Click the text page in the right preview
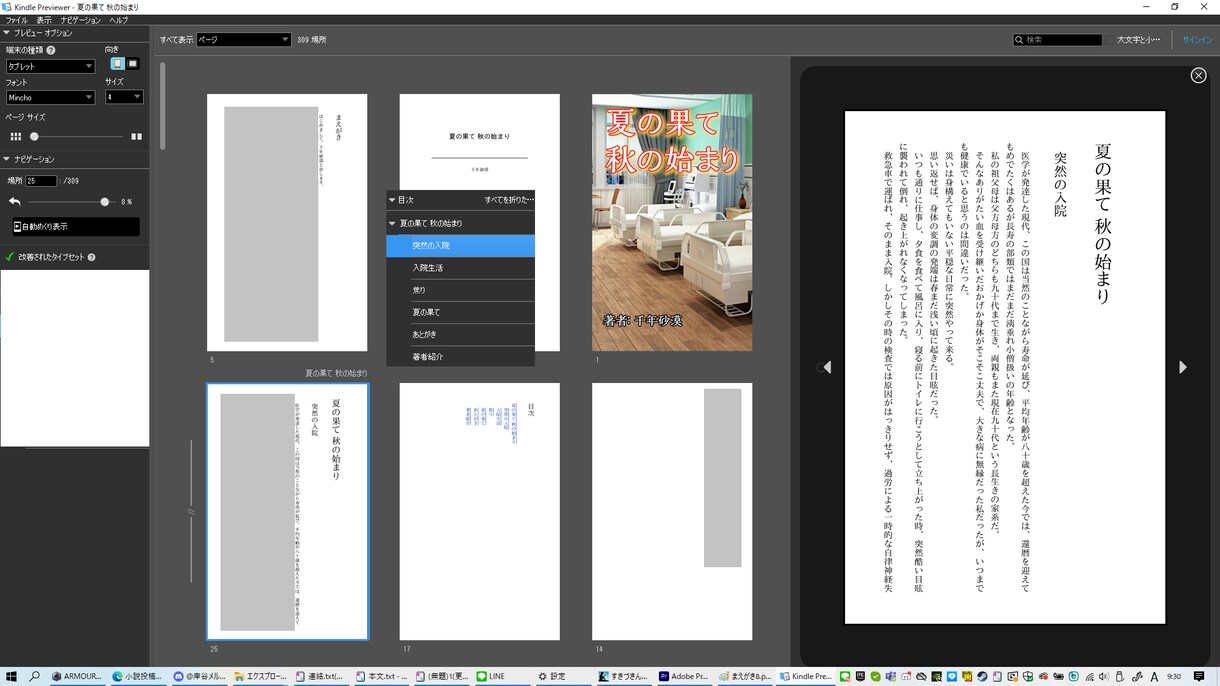The width and height of the screenshot is (1220, 686). click(x=1005, y=367)
